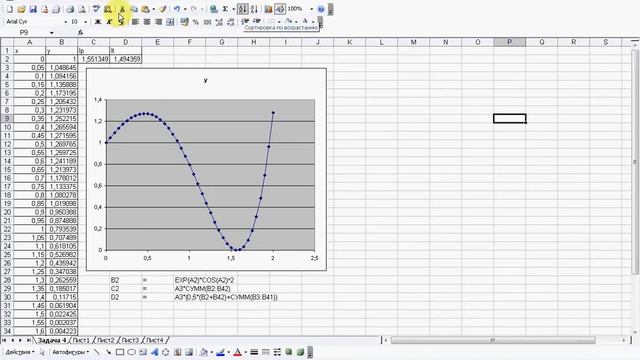The image size is (640, 360).
Task: Switch to the Лист2 sheet tab
Action: pyautogui.click(x=106, y=340)
